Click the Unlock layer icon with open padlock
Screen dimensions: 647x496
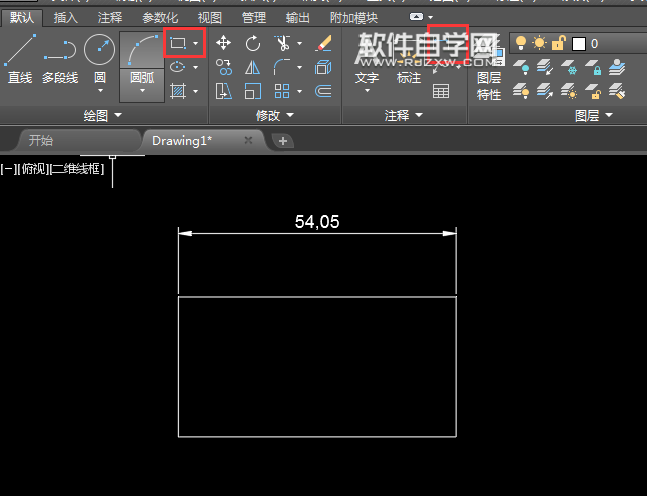click(593, 91)
